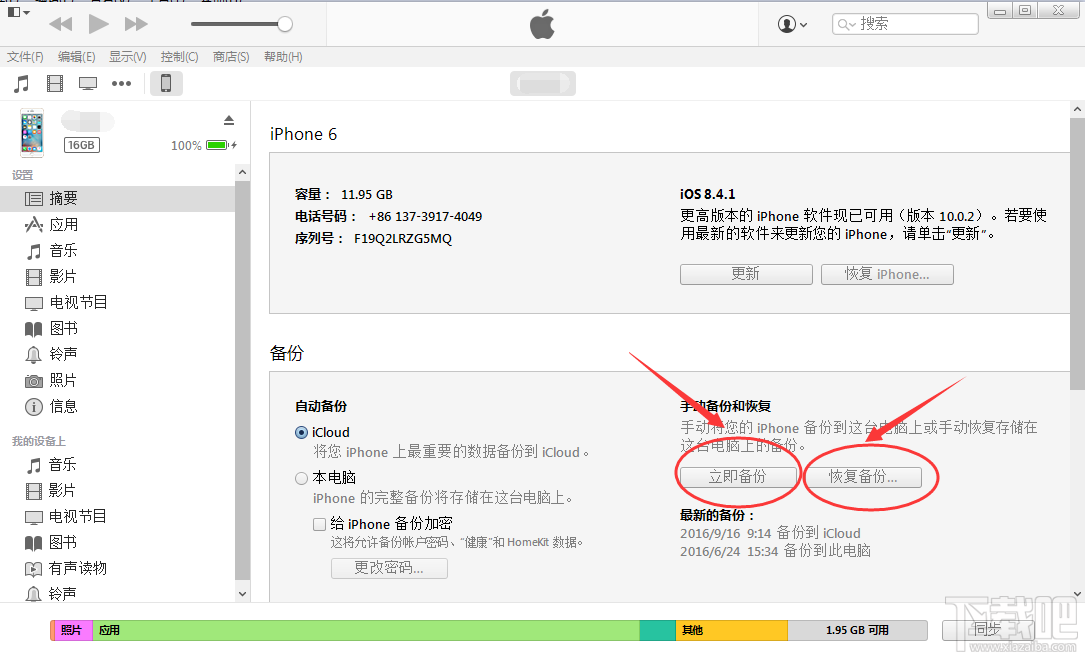Choose 本电脑 as backup destination
The width and height of the screenshot is (1085, 657).
pyautogui.click(x=301, y=477)
